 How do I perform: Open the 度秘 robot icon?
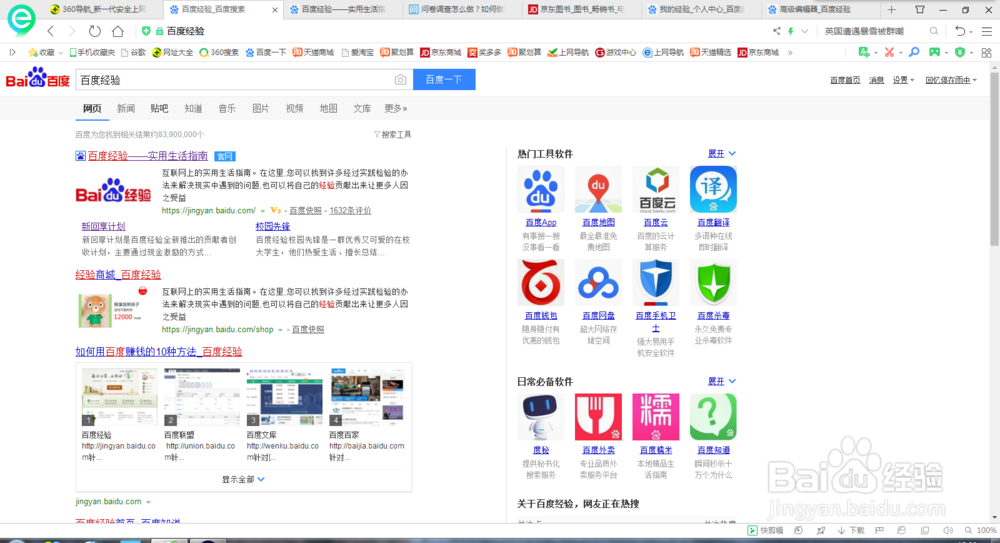[540, 417]
